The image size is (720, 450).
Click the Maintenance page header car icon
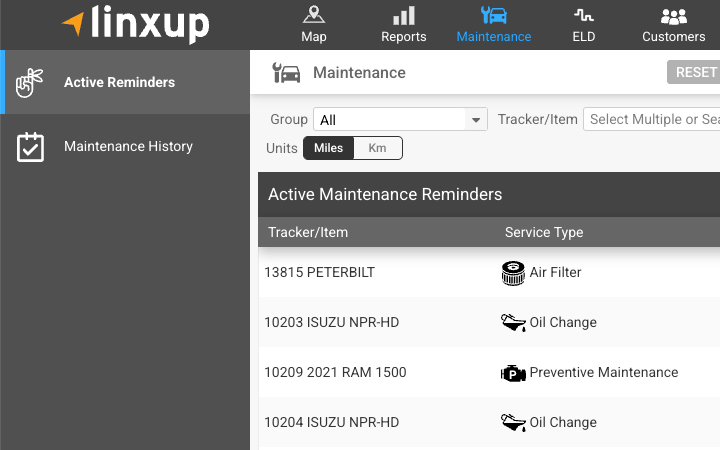pos(286,73)
